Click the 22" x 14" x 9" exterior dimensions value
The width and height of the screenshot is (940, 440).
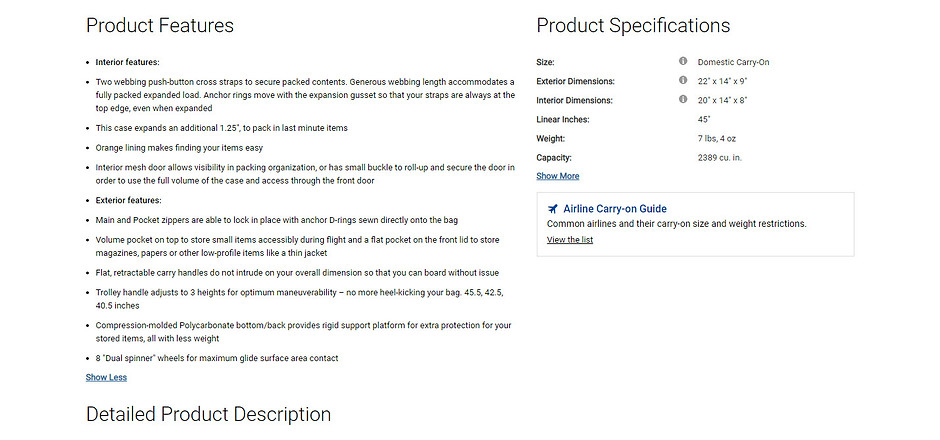[722, 82]
